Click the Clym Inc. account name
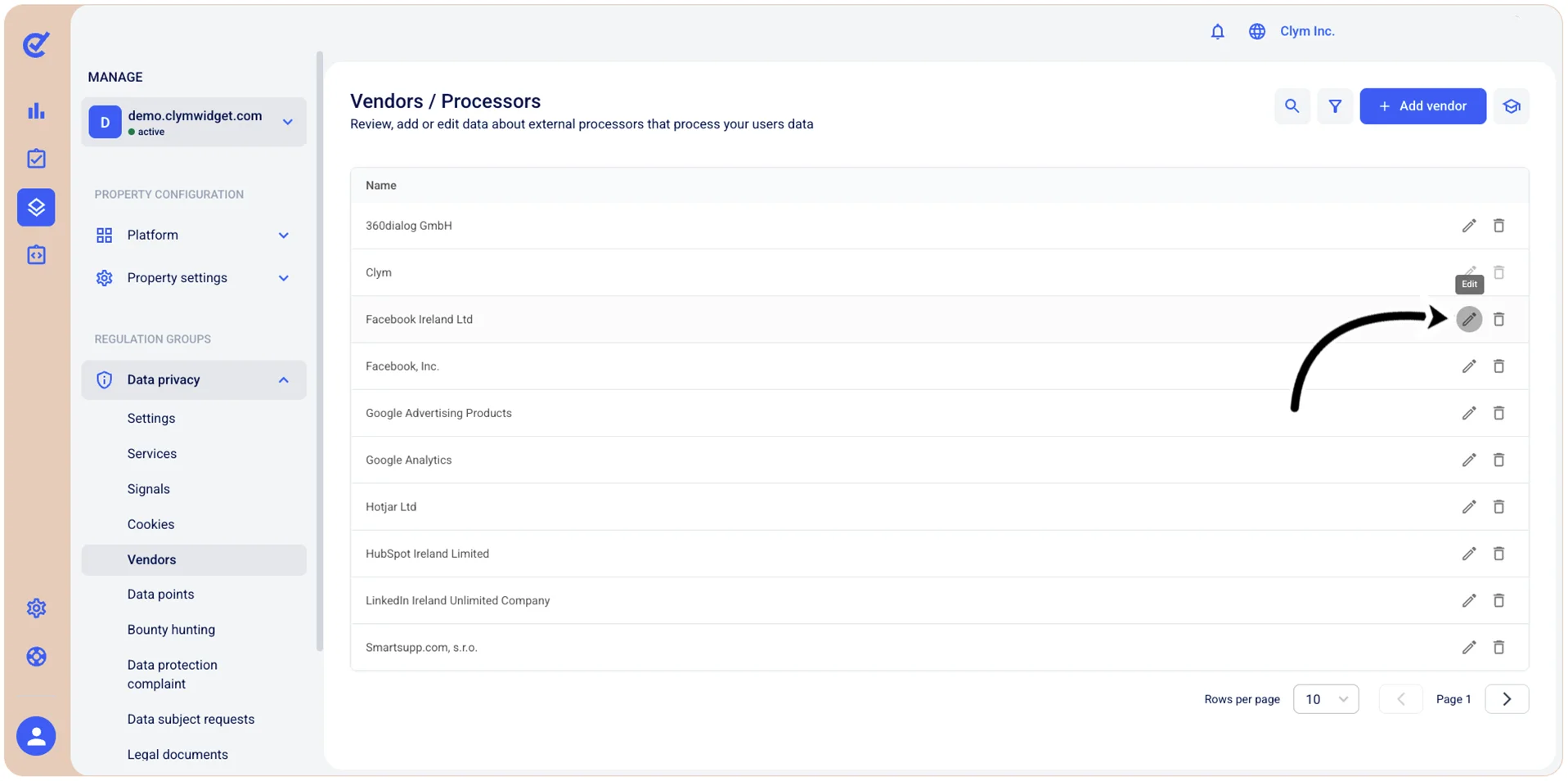1568x781 pixels. point(1307,31)
